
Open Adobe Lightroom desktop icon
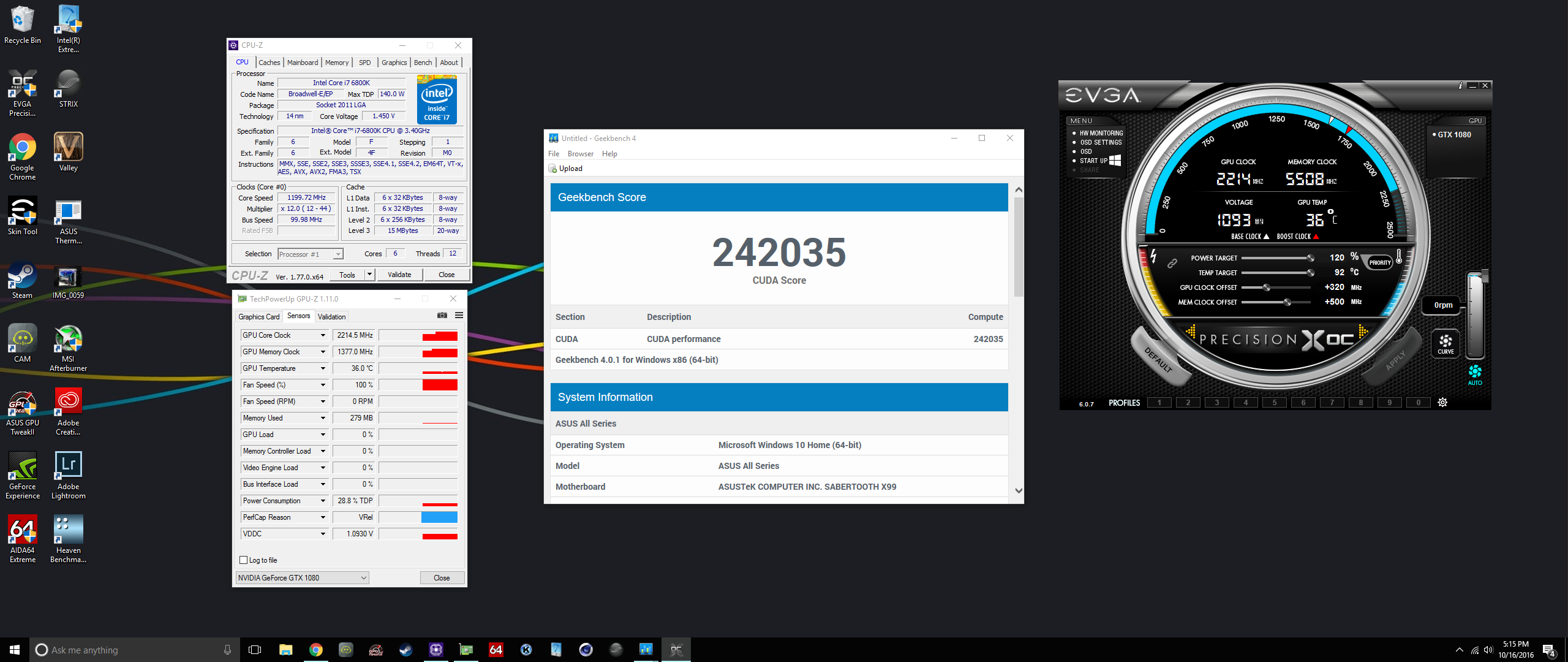click(x=68, y=476)
